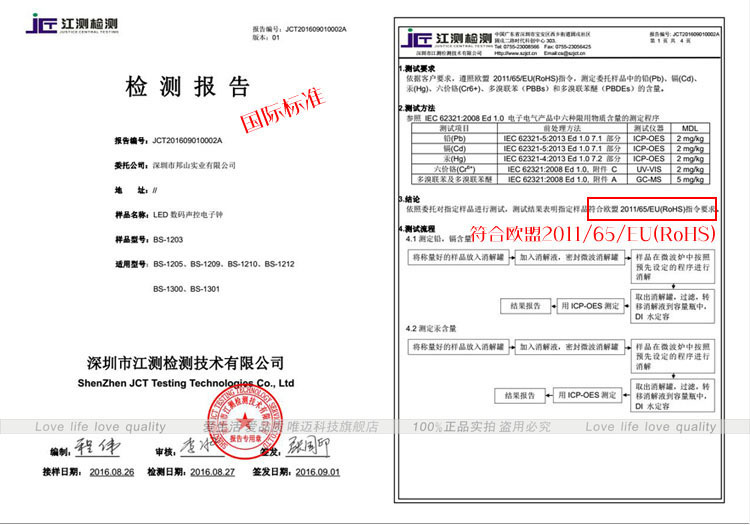The image size is (750, 525).
Task: Click the 铅(Pb) row in the test table
Action: (560, 139)
